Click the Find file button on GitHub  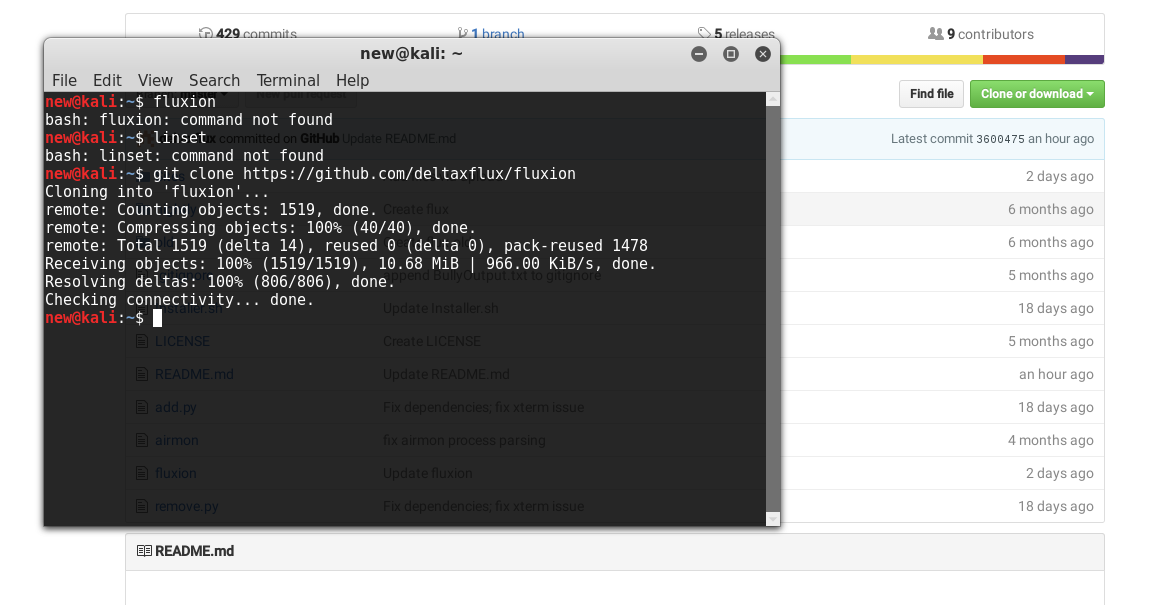coord(931,93)
